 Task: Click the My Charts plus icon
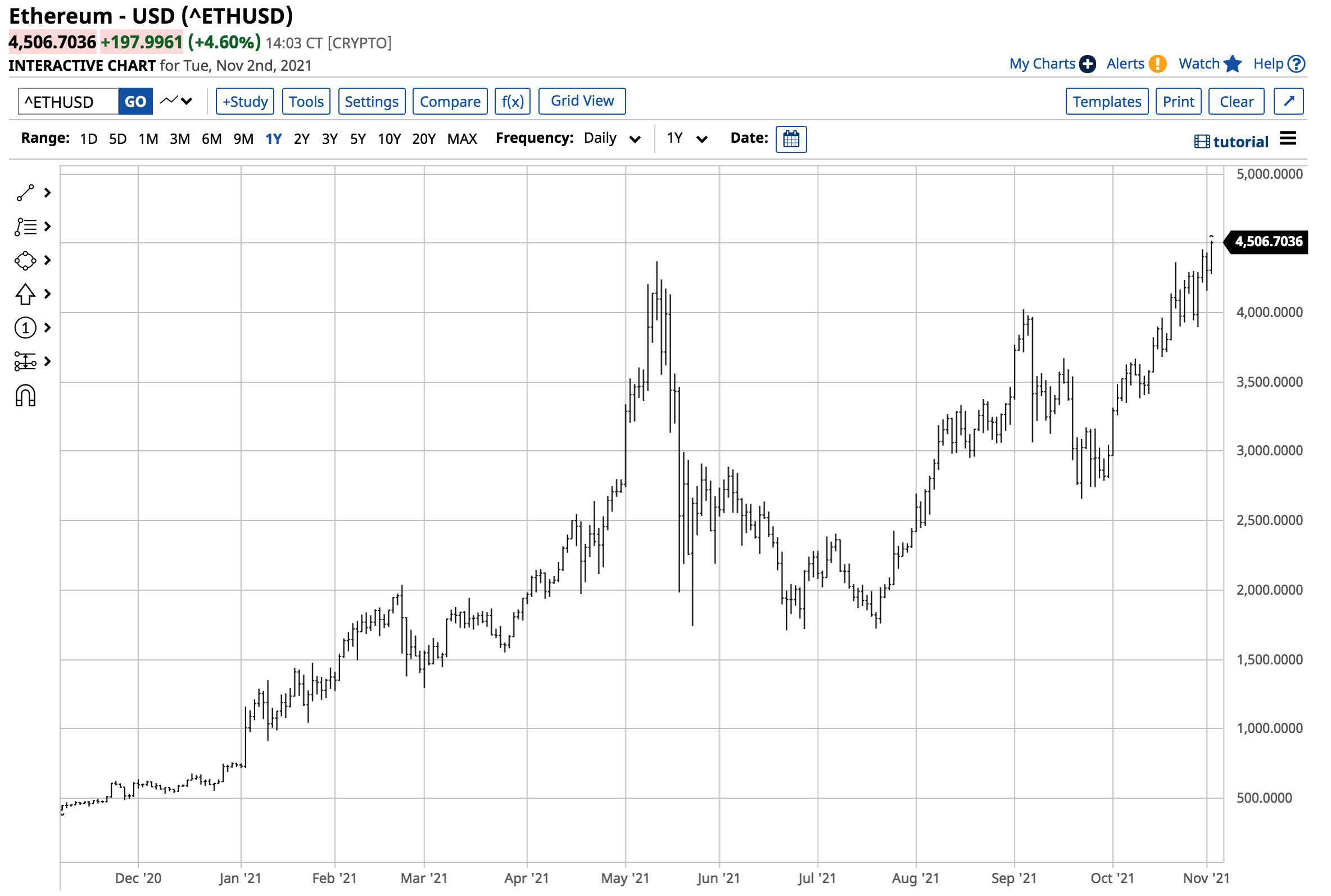(1088, 64)
